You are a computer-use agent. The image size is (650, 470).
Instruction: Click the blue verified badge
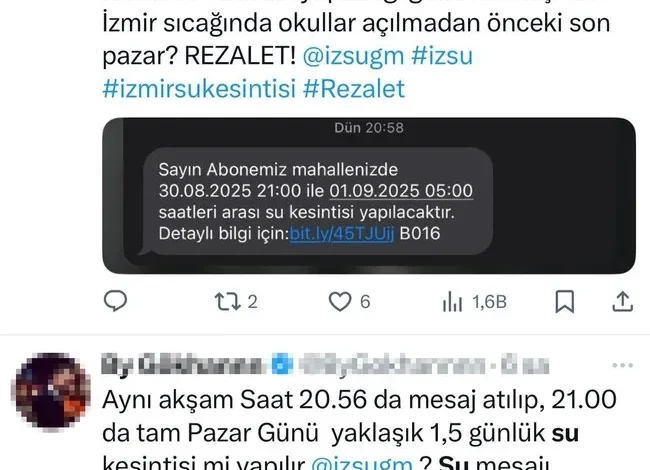282,365
